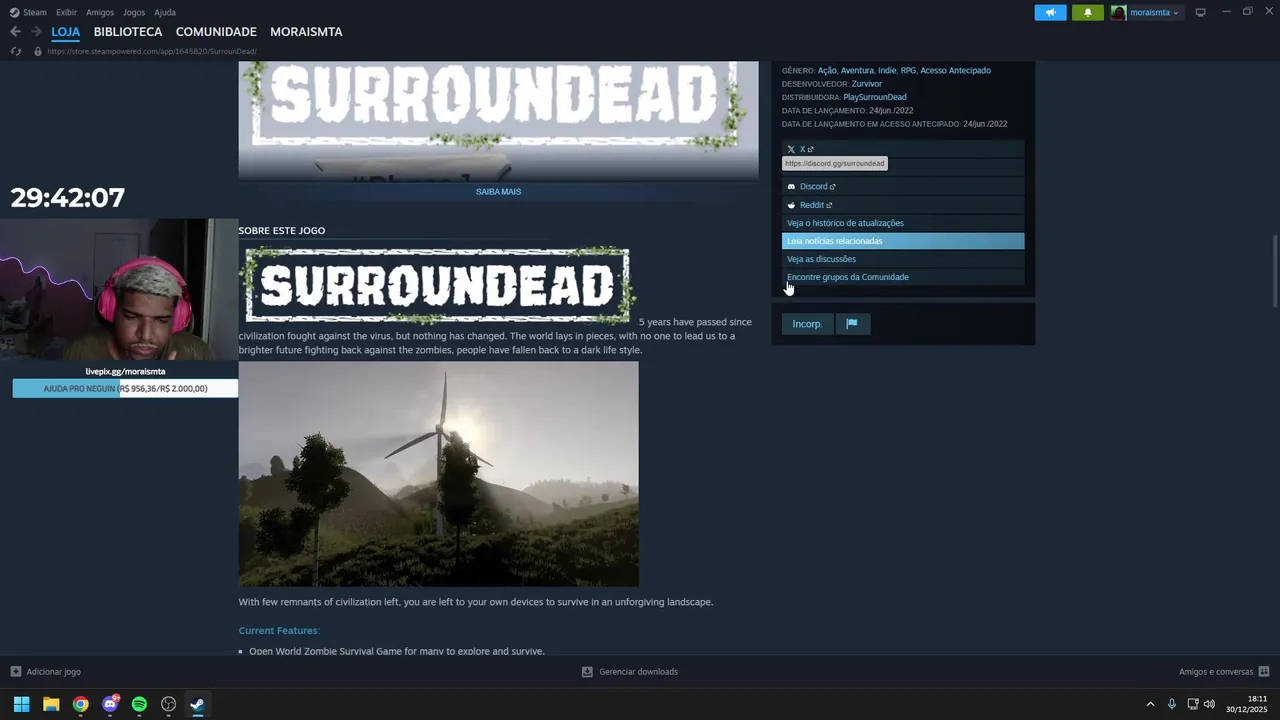This screenshot has height=720, width=1280.
Task: Open the Reddit external link
Action: pyautogui.click(x=903, y=205)
